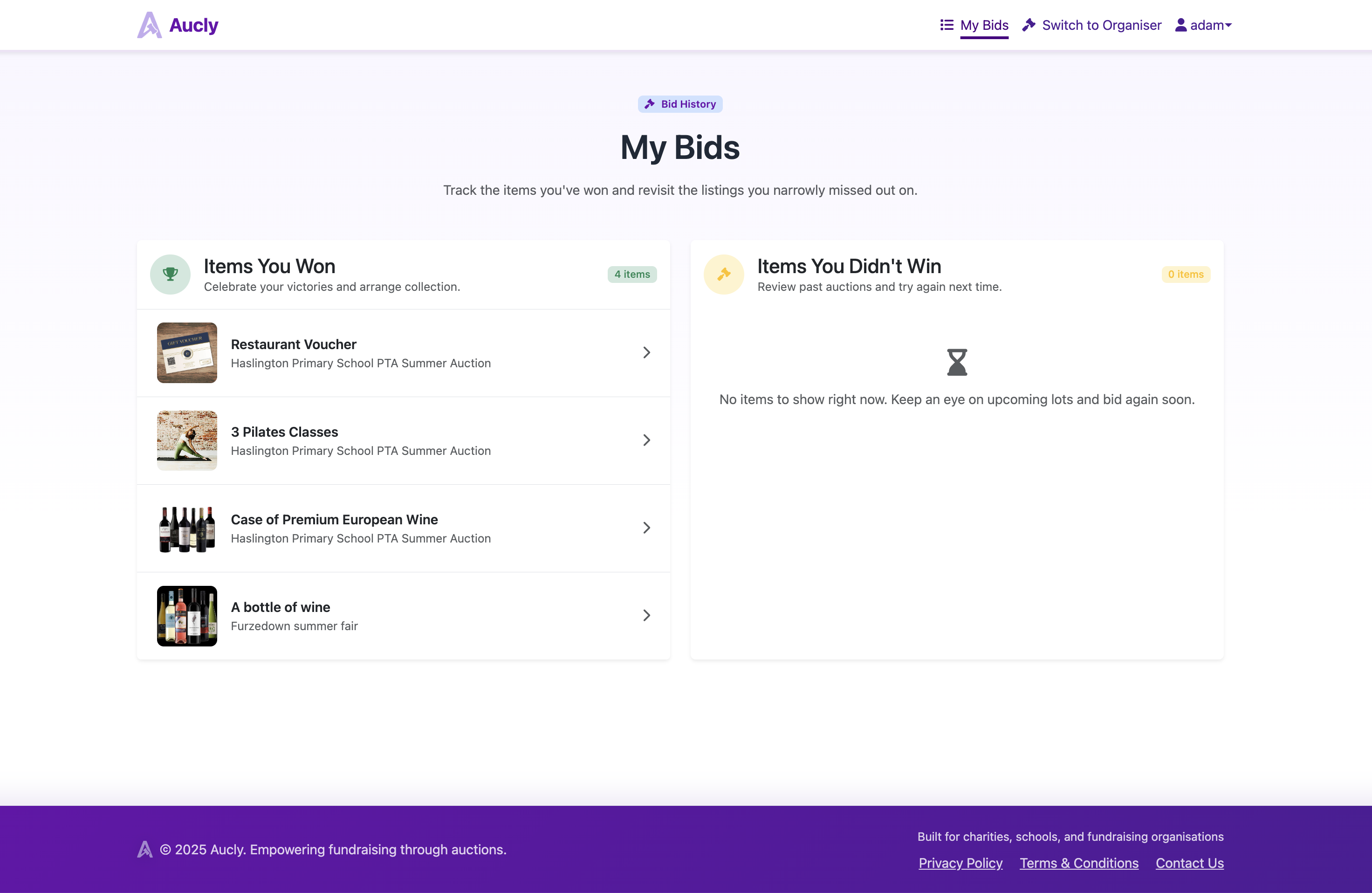Click the user profile icon next to adam

click(1180, 25)
